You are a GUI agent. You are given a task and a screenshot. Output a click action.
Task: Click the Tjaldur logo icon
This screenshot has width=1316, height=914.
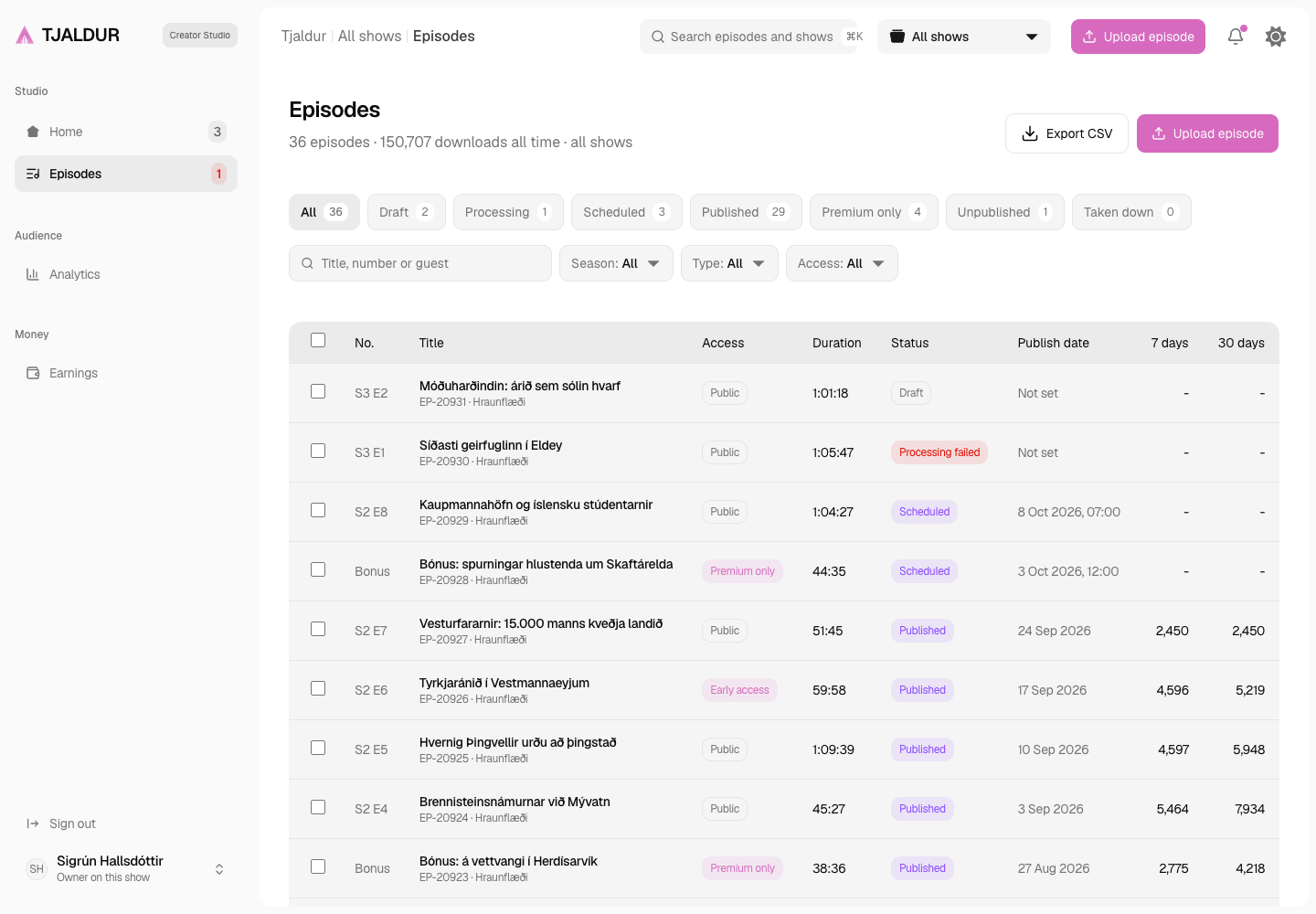pos(25,36)
